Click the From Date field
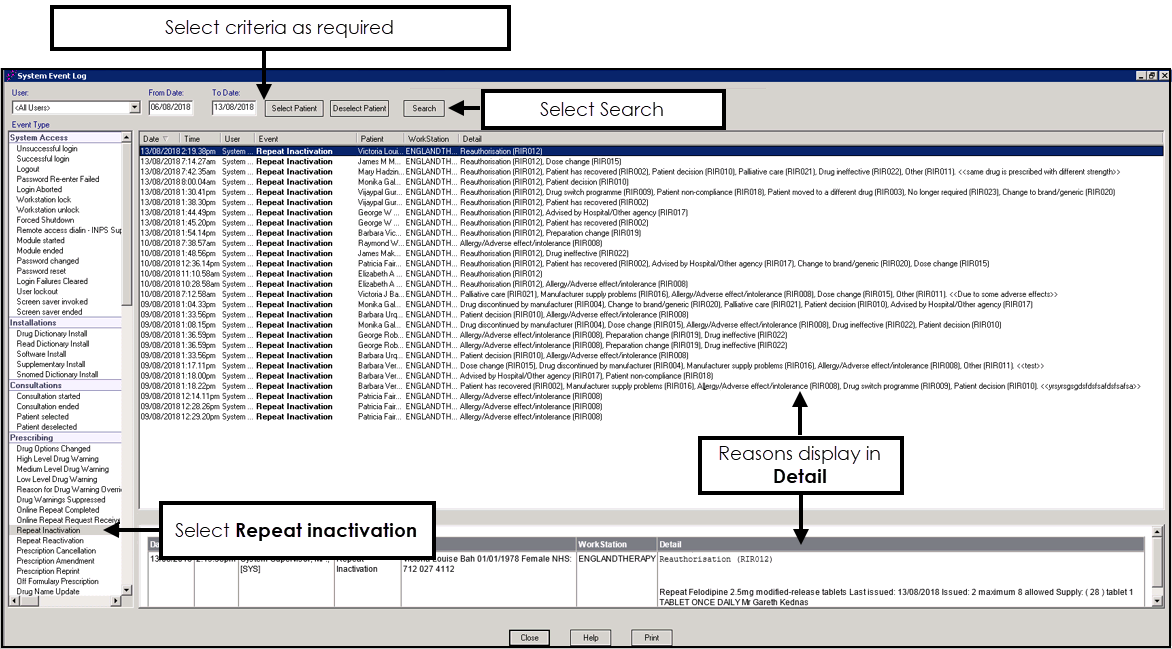Image resolution: width=1172 pixels, height=649 pixels. tap(171, 107)
